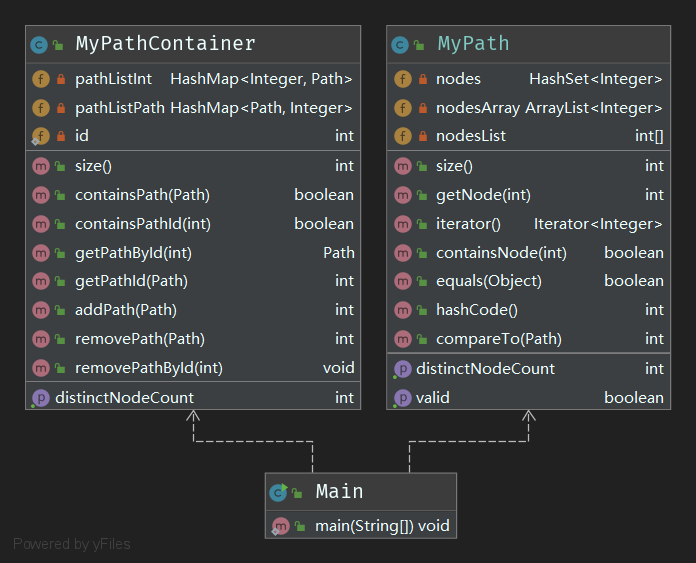Click the method icon of removePathById(int)
Image resolution: width=696 pixels, height=563 pixels.
click(41, 368)
